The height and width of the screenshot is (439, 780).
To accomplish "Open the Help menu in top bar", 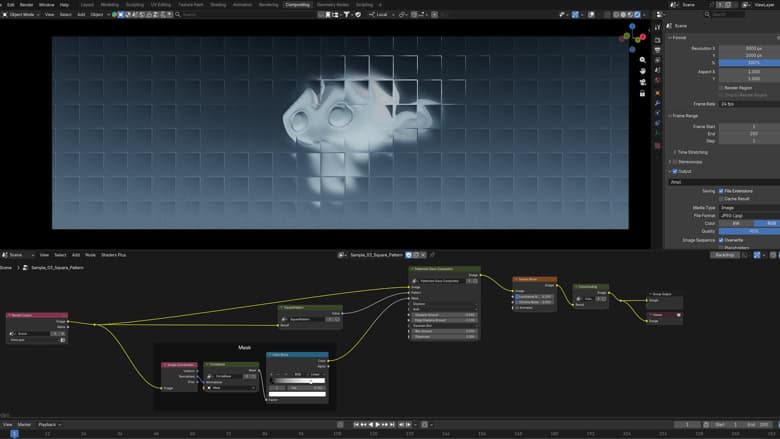I will [x=64, y=4].
